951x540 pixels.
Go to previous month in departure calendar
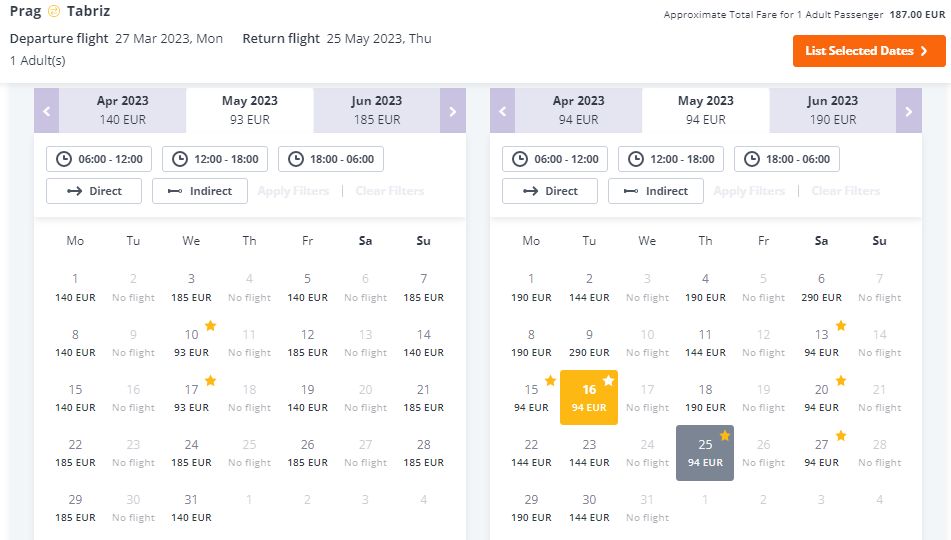[x=46, y=110]
